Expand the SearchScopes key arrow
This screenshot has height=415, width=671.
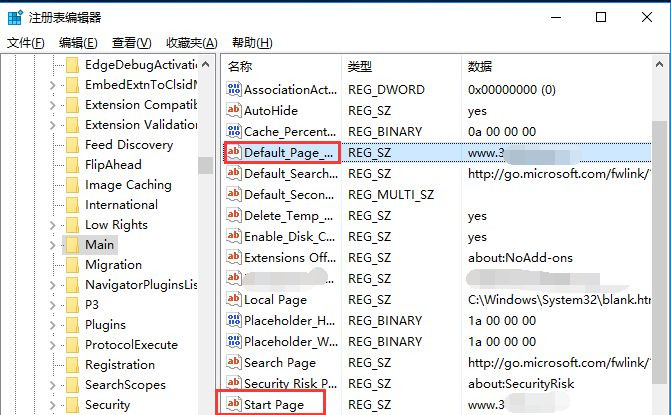coord(56,385)
